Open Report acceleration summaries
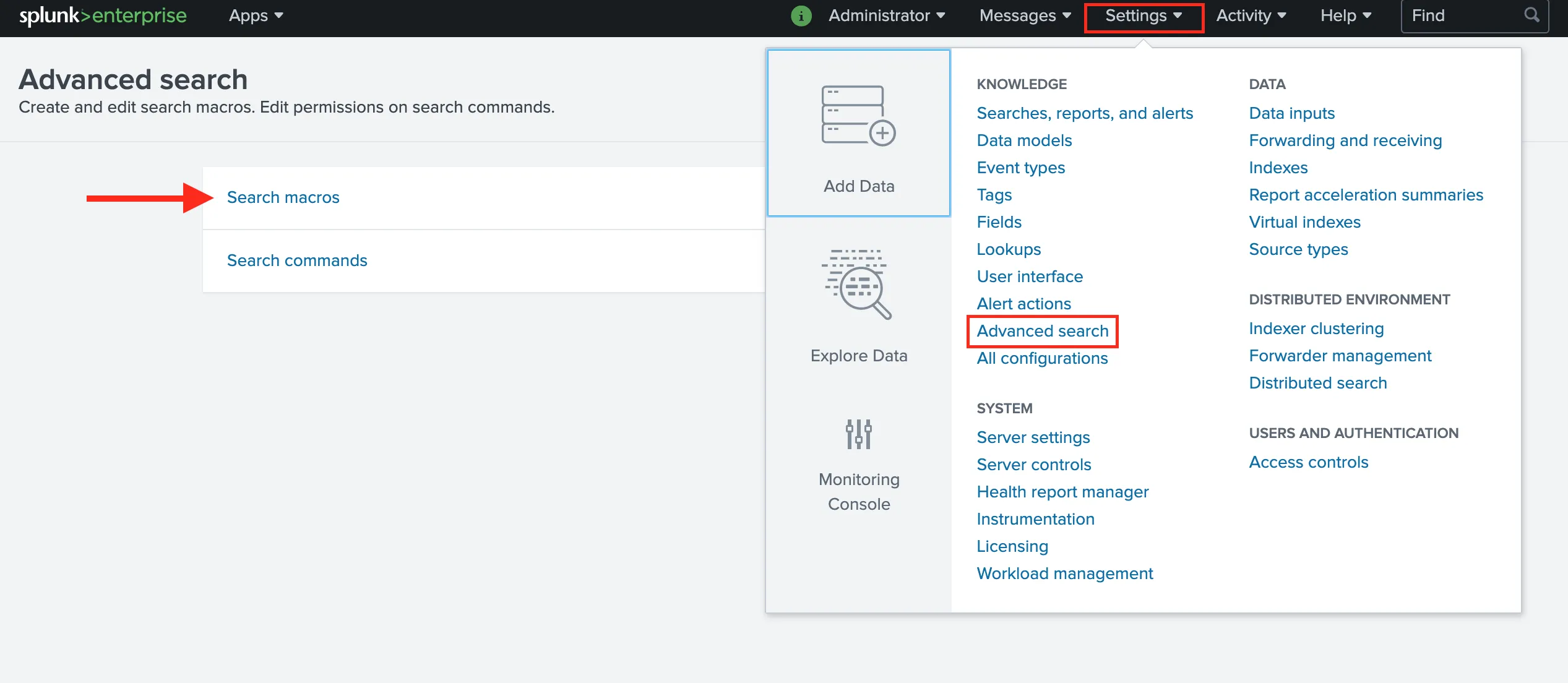 1366,194
